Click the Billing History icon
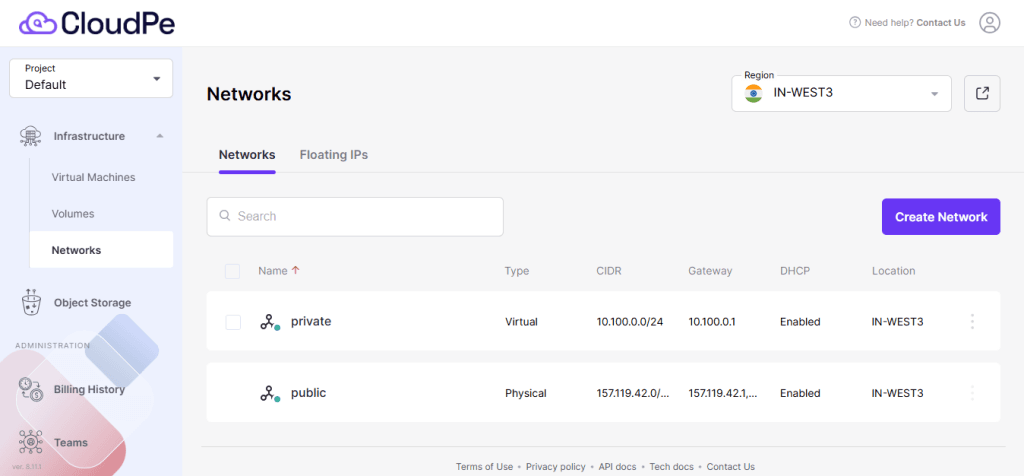The width and height of the screenshot is (1024, 476). click(x=31, y=389)
